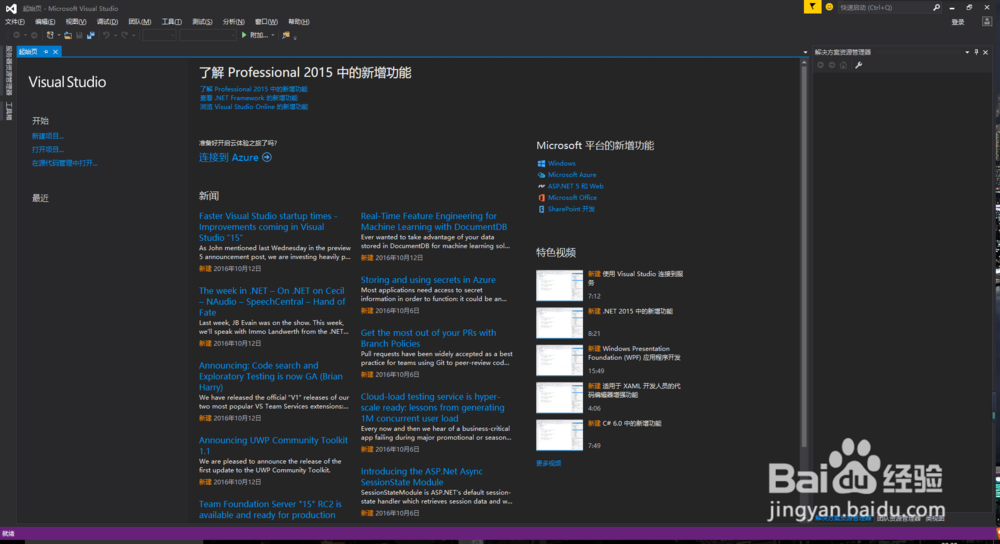
Task: Open the 视图(V) menu
Action: tap(76, 22)
